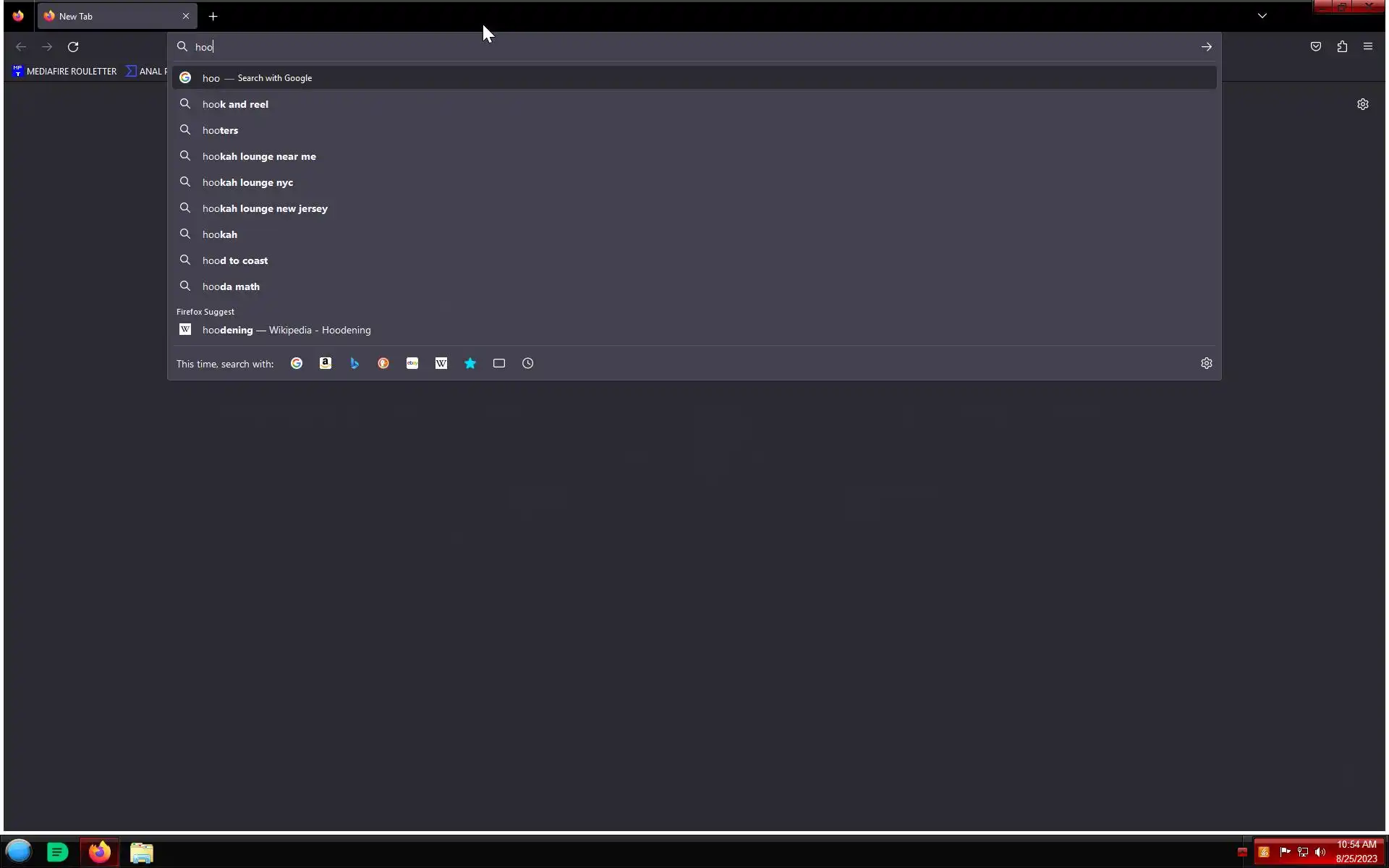
Task: Open the Firefox application hamburger menu
Action: (1368, 47)
